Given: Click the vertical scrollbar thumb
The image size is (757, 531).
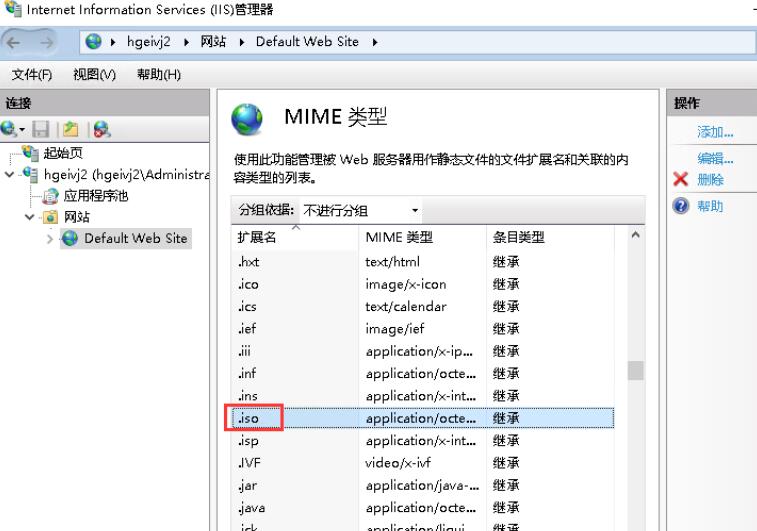Looking at the screenshot, I should click(635, 371).
